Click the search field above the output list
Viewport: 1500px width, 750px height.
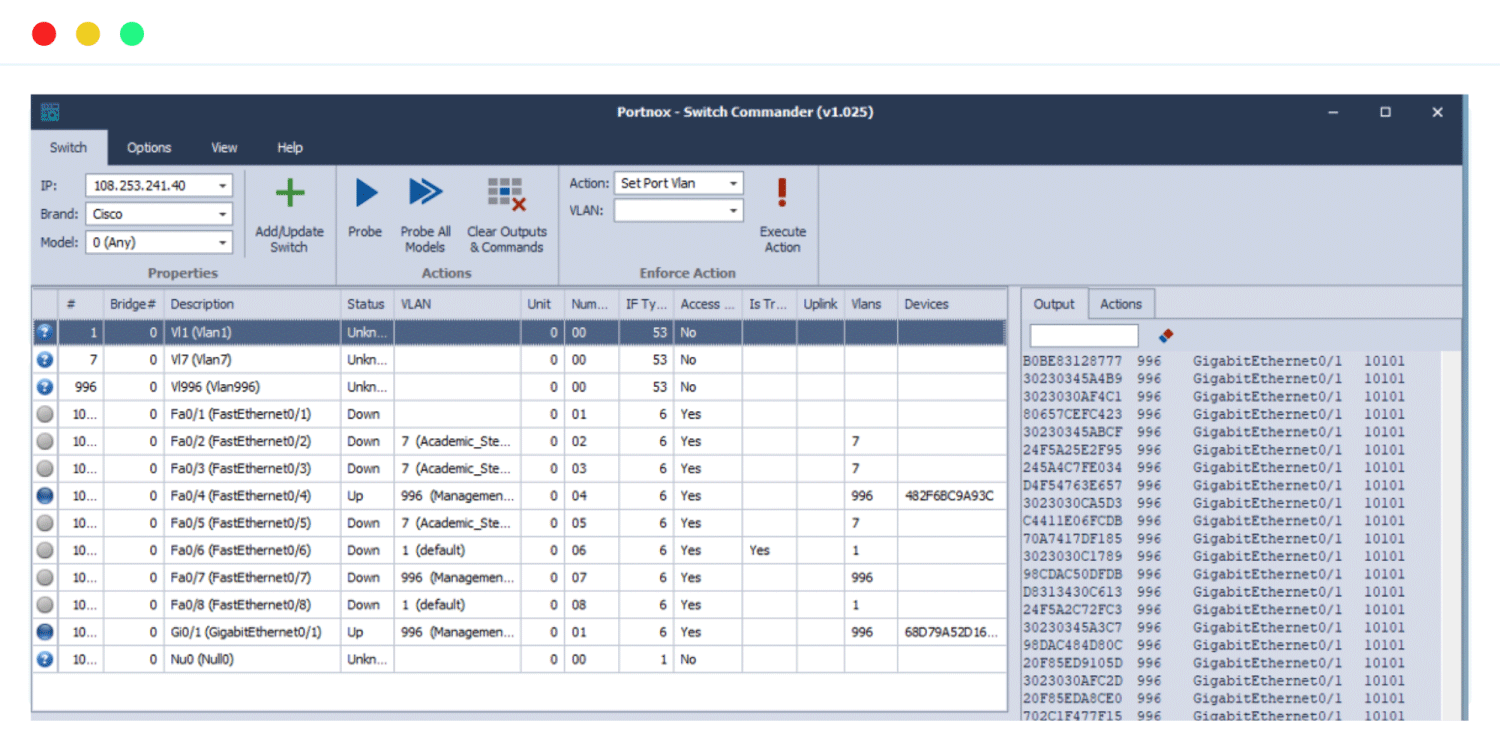1083,335
